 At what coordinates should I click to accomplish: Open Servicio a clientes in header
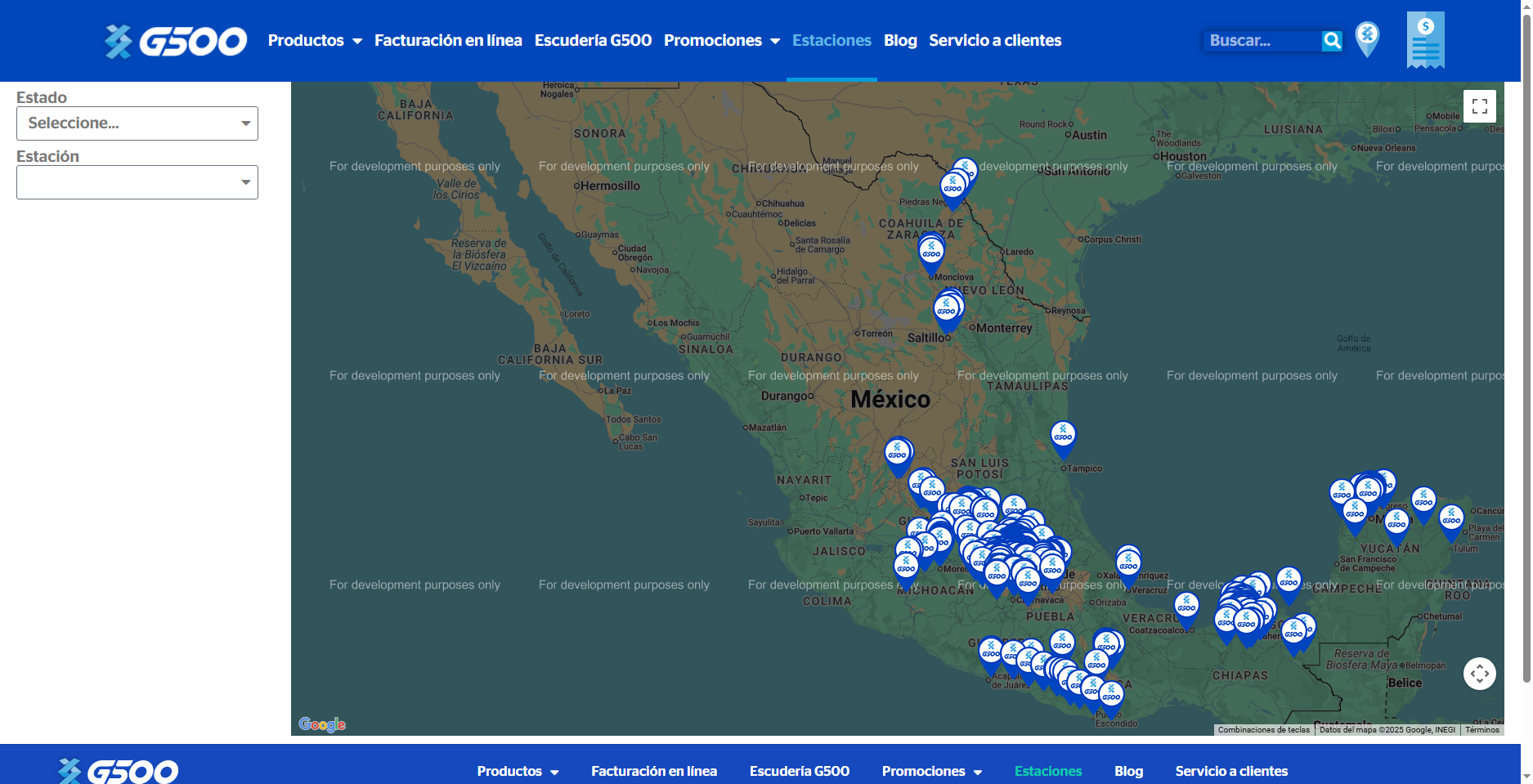[995, 40]
